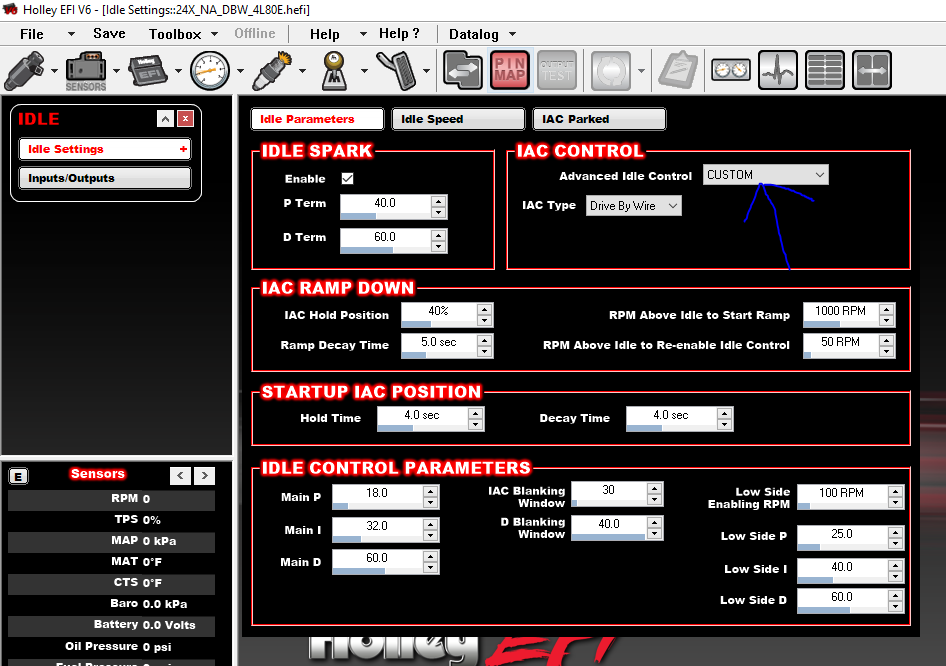Open the fuel injector toolbar icon
The width and height of the screenshot is (946, 666).
pyautogui.click(x=24, y=71)
